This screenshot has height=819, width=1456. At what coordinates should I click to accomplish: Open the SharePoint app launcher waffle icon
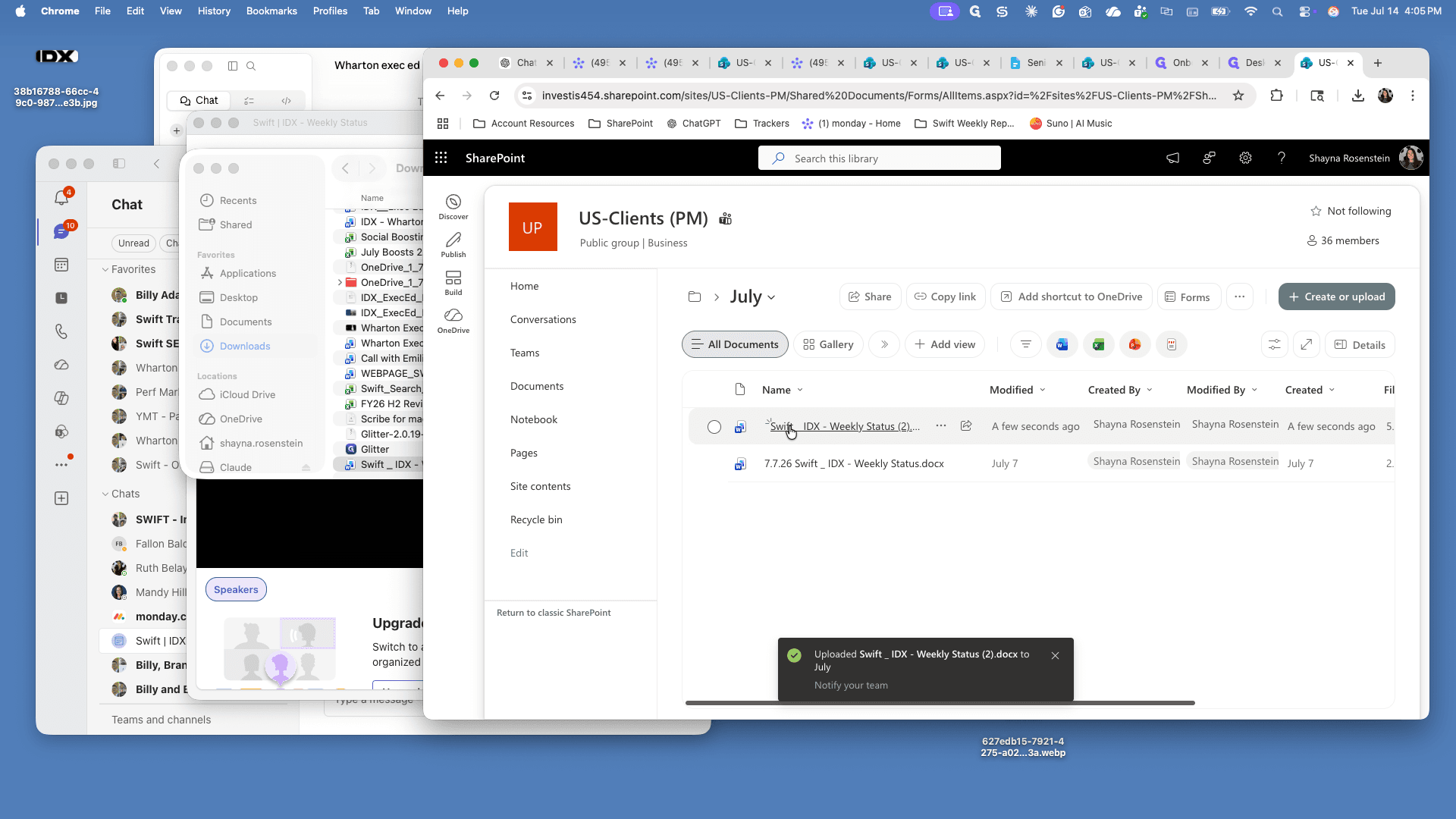pyautogui.click(x=441, y=158)
